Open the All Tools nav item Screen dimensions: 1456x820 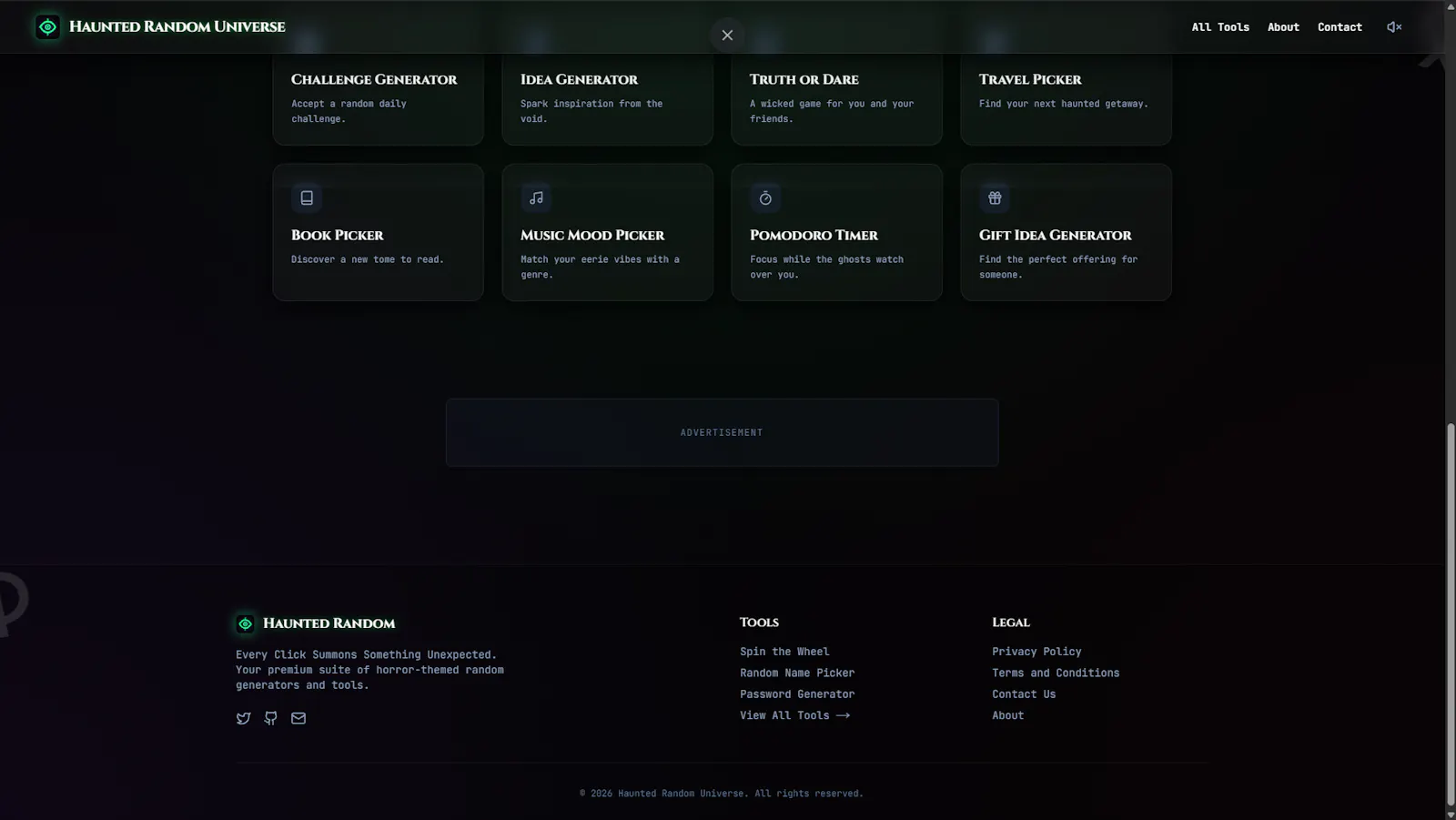(1220, 27)
